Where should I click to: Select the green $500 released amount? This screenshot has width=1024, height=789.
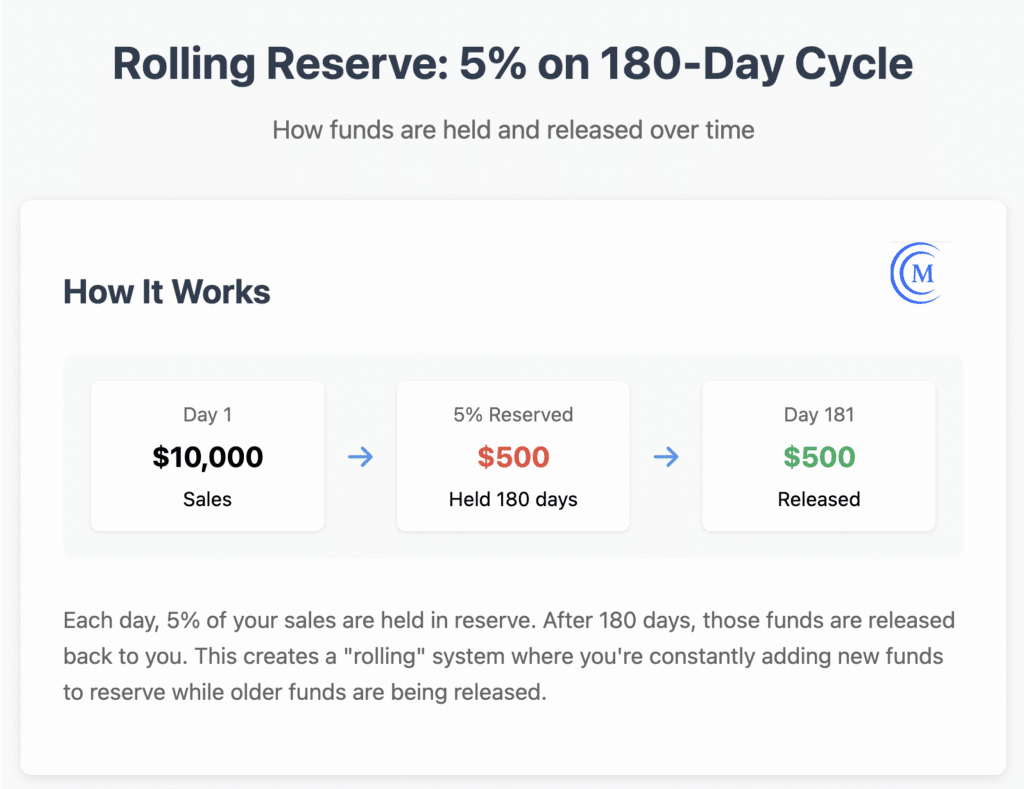819,457
